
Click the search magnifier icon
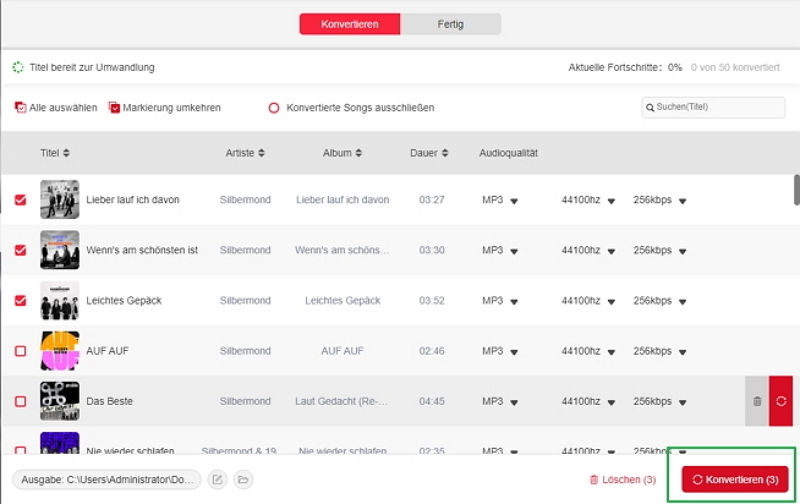pos(650,107)
